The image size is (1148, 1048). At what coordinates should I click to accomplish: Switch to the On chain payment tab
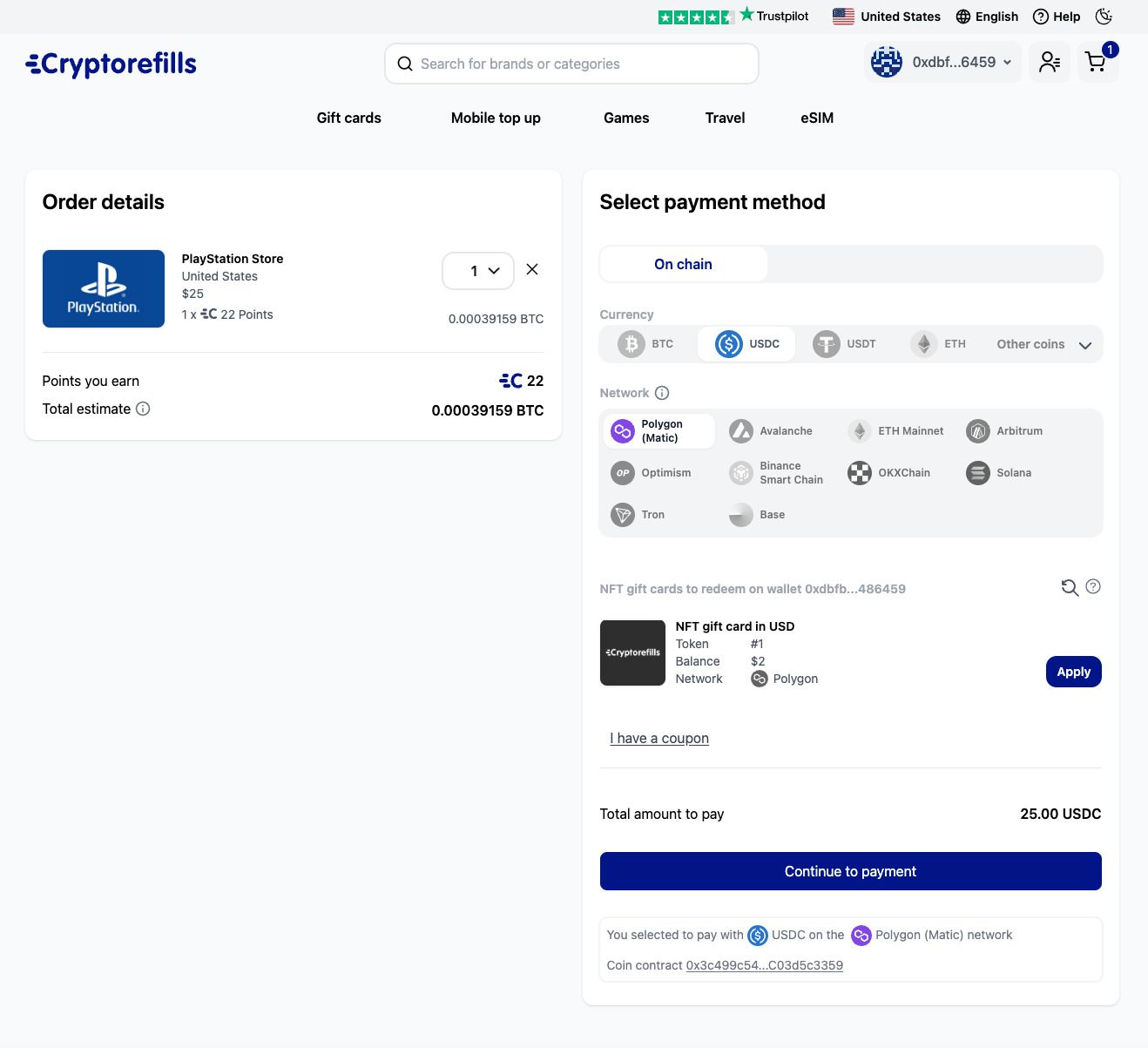(x=683, y=263)
